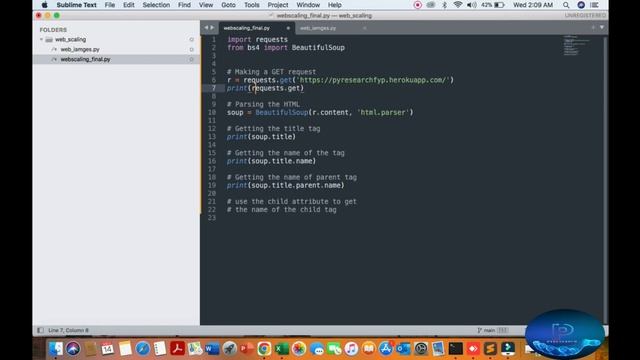
Task: Open the Tools menu
Action: 251,5
